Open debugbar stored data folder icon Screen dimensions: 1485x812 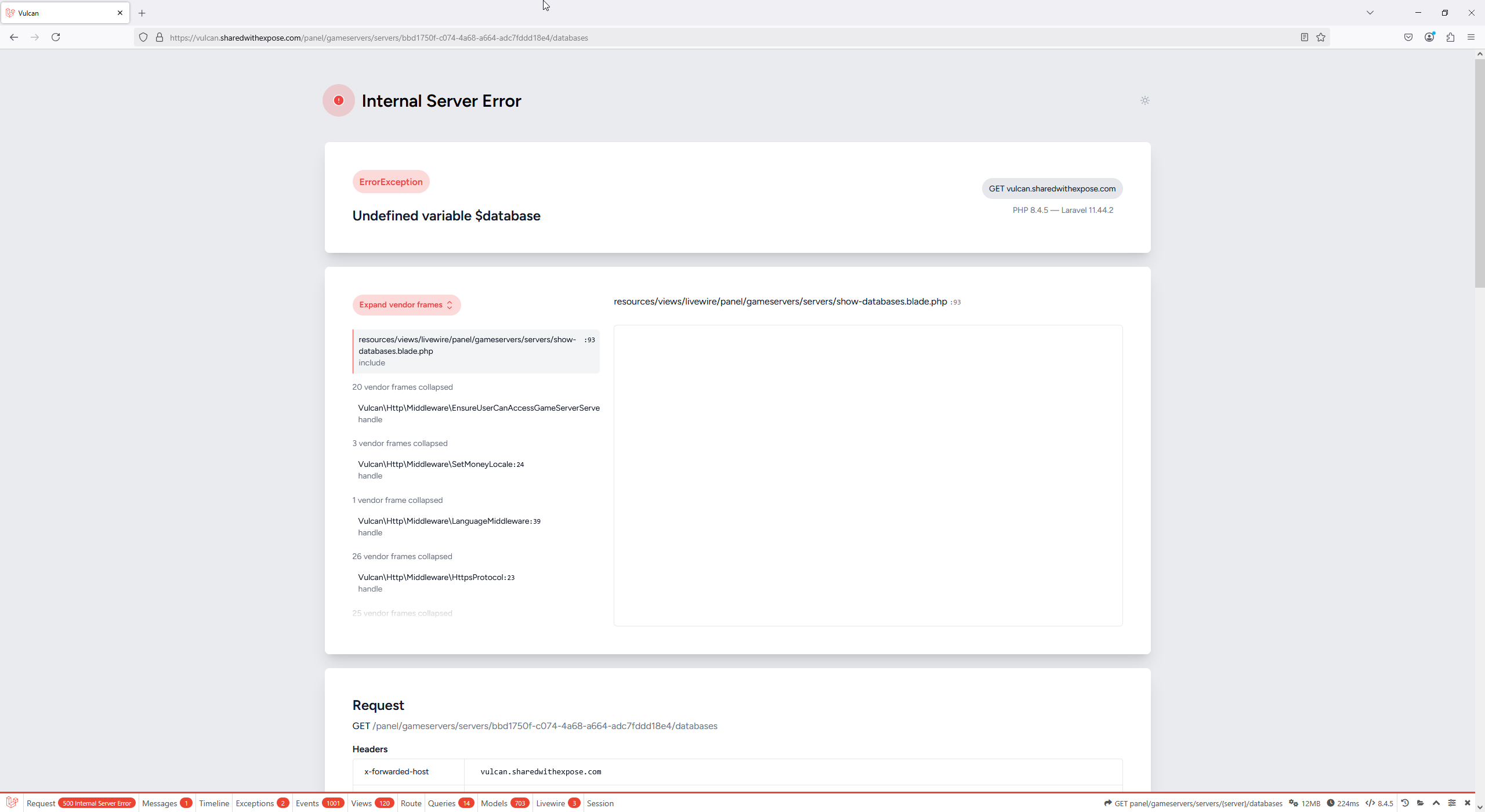tap(1421, 803)
